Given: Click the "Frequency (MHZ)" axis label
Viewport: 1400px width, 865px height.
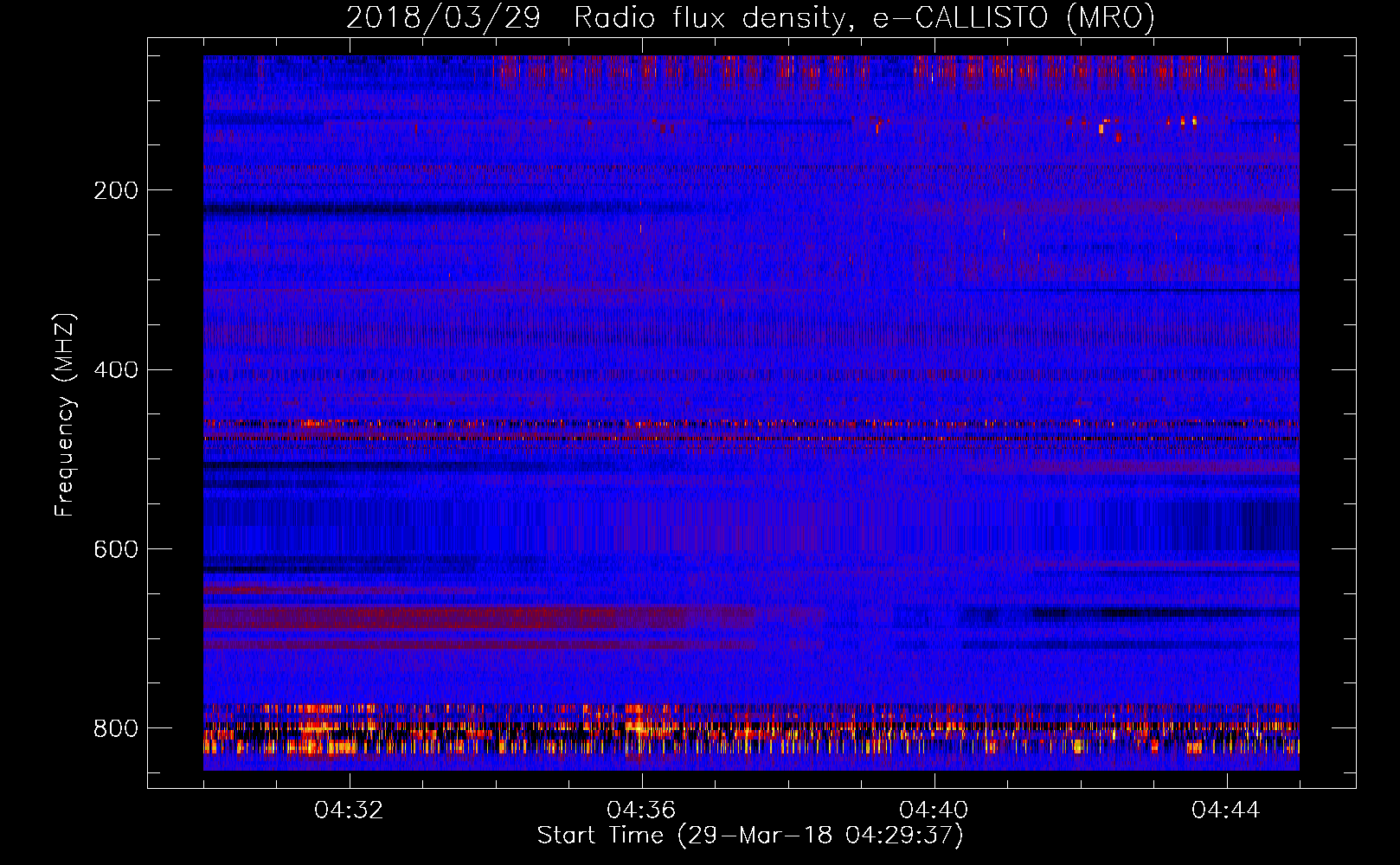Looking at the screenshot, I should click(65, 414).
